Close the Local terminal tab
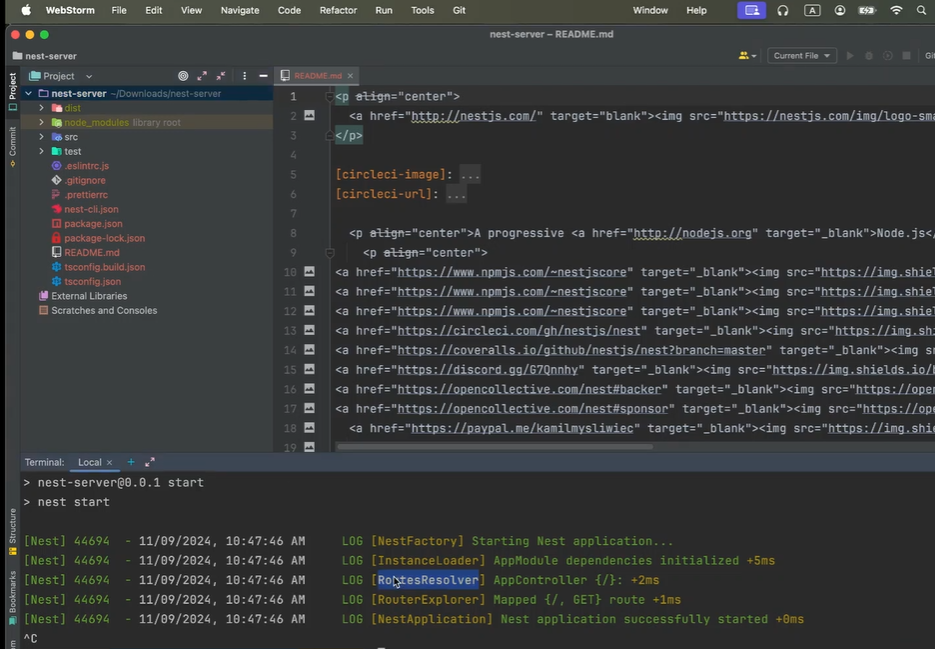 pos(109,462)
